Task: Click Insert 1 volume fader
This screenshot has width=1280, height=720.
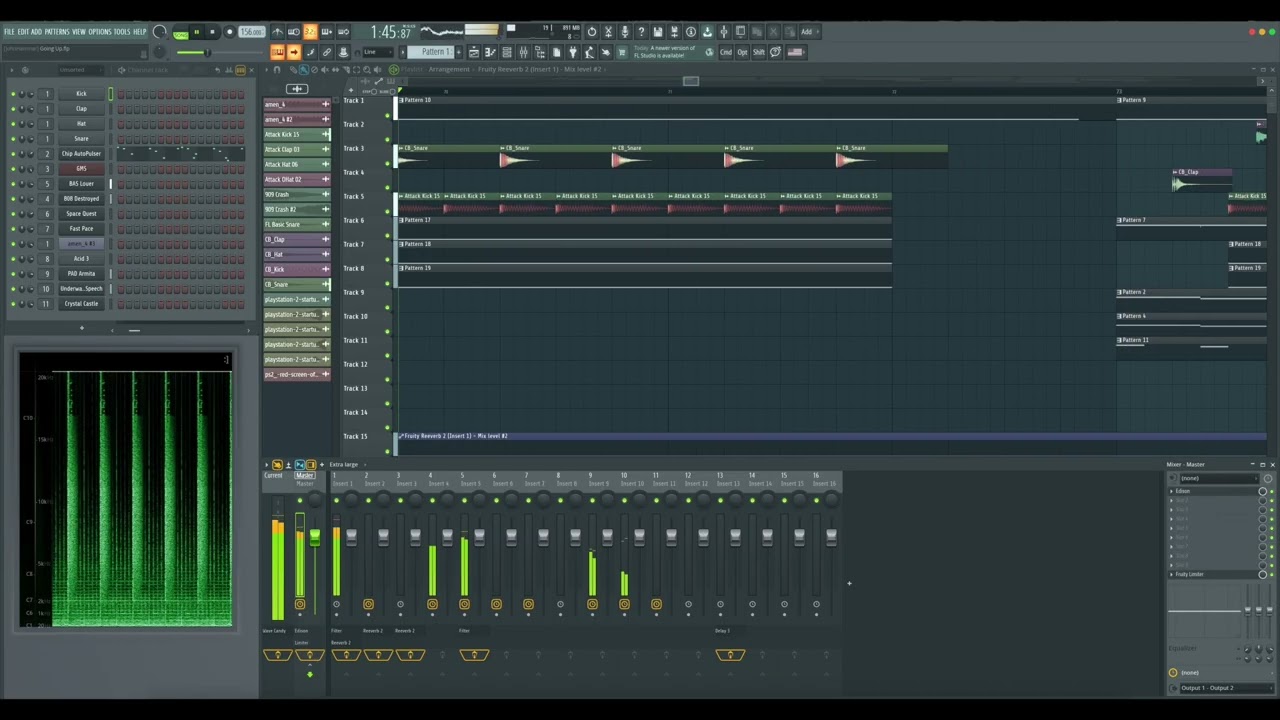Action: [351, 537]
